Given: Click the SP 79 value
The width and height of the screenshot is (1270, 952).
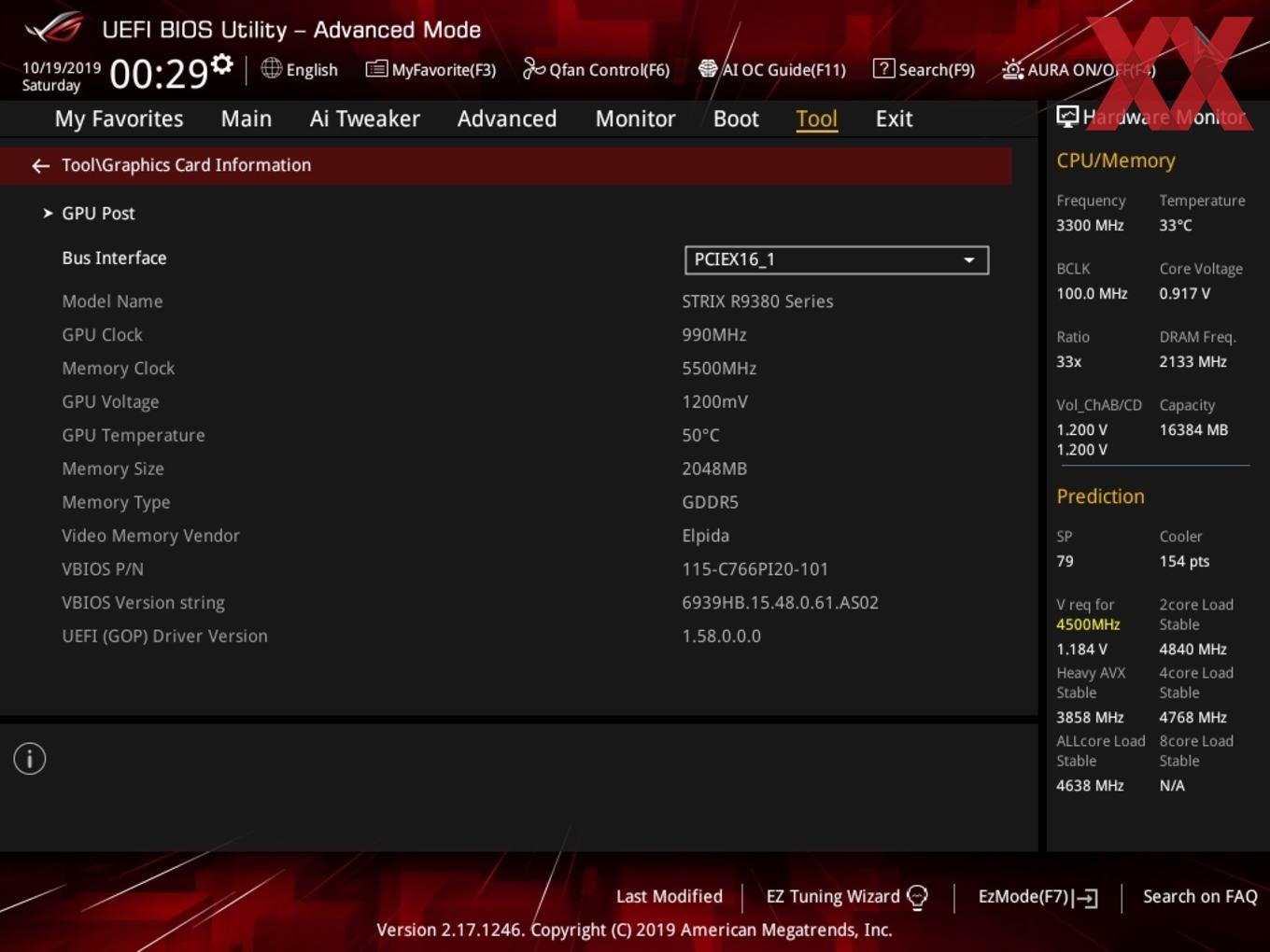Looking at the screenshot, I should click(1065, 561).
